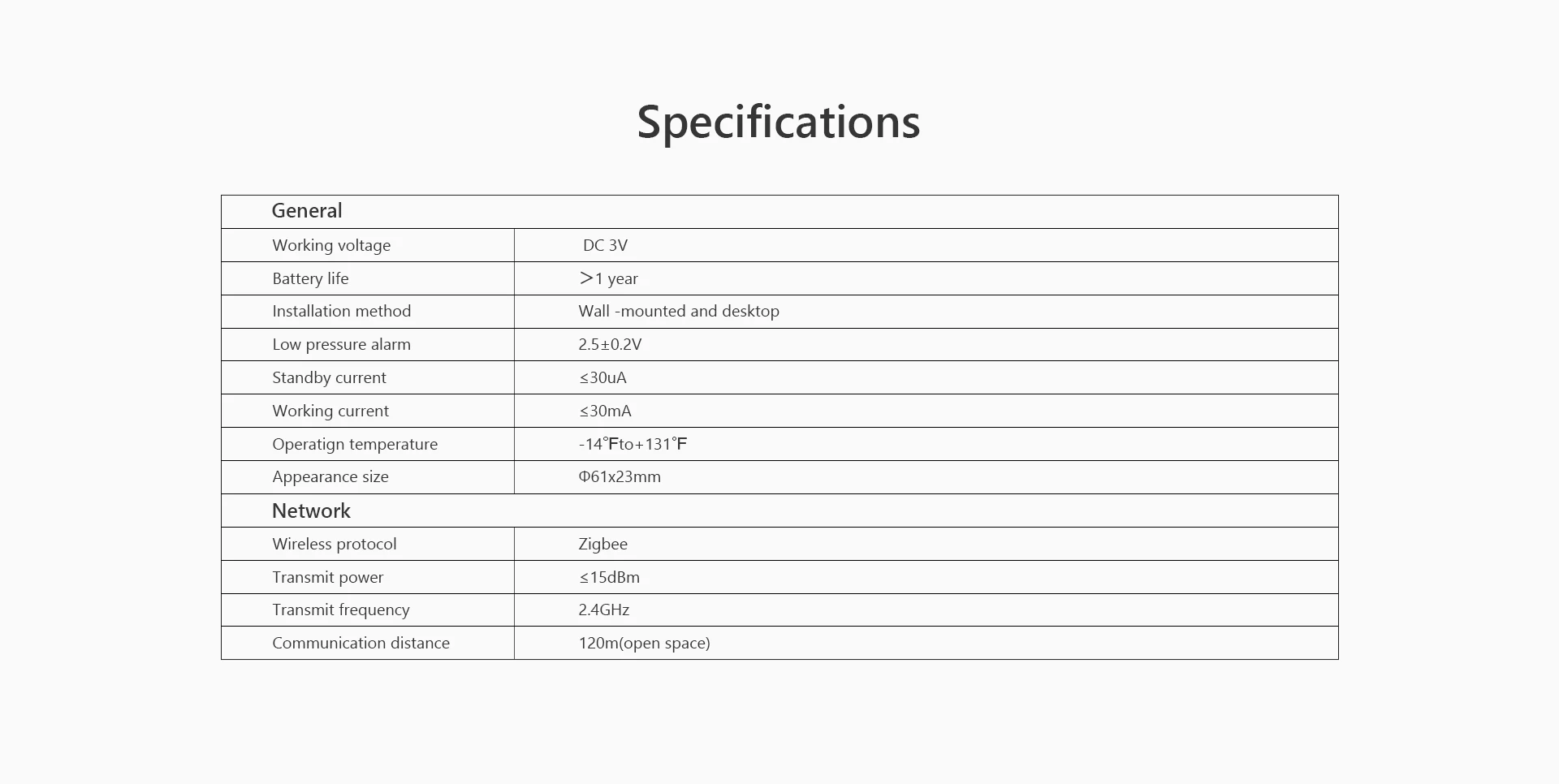
Task: Click the DC 3V value
Action: click(605, 245)
